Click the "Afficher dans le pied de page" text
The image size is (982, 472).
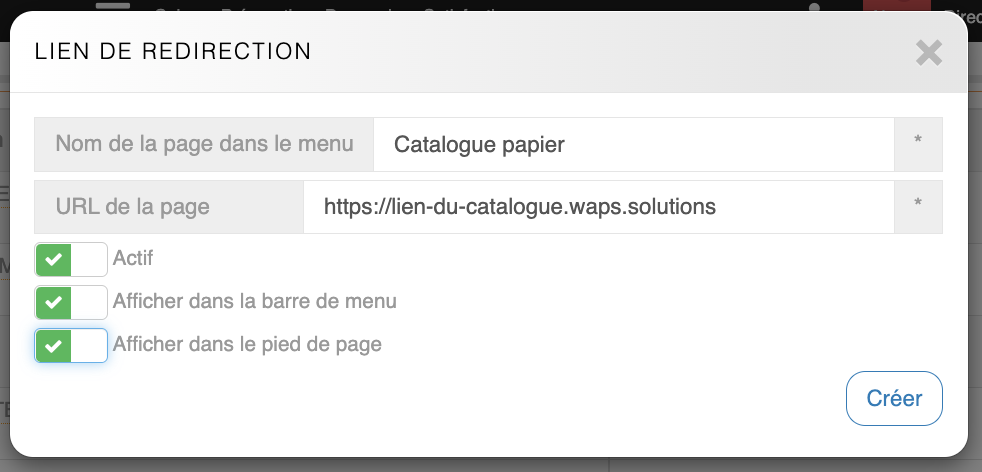pyautogui.click(x=247, y=345)
